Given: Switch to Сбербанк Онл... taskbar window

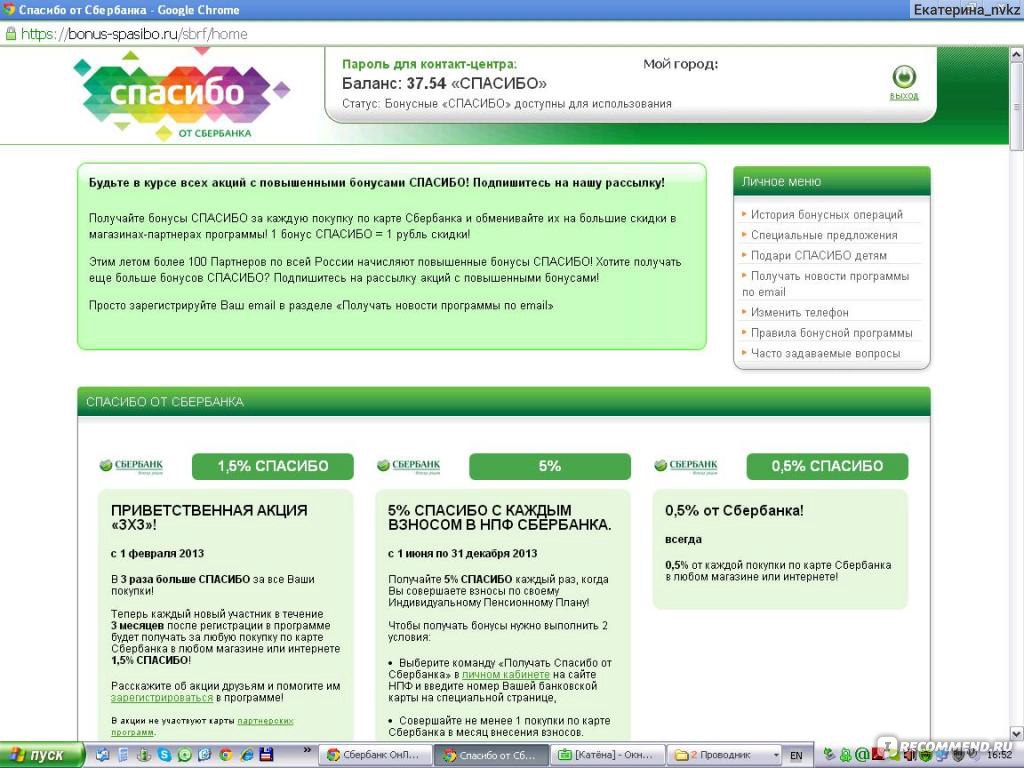Looking at the screenshot, I should 376,756.
